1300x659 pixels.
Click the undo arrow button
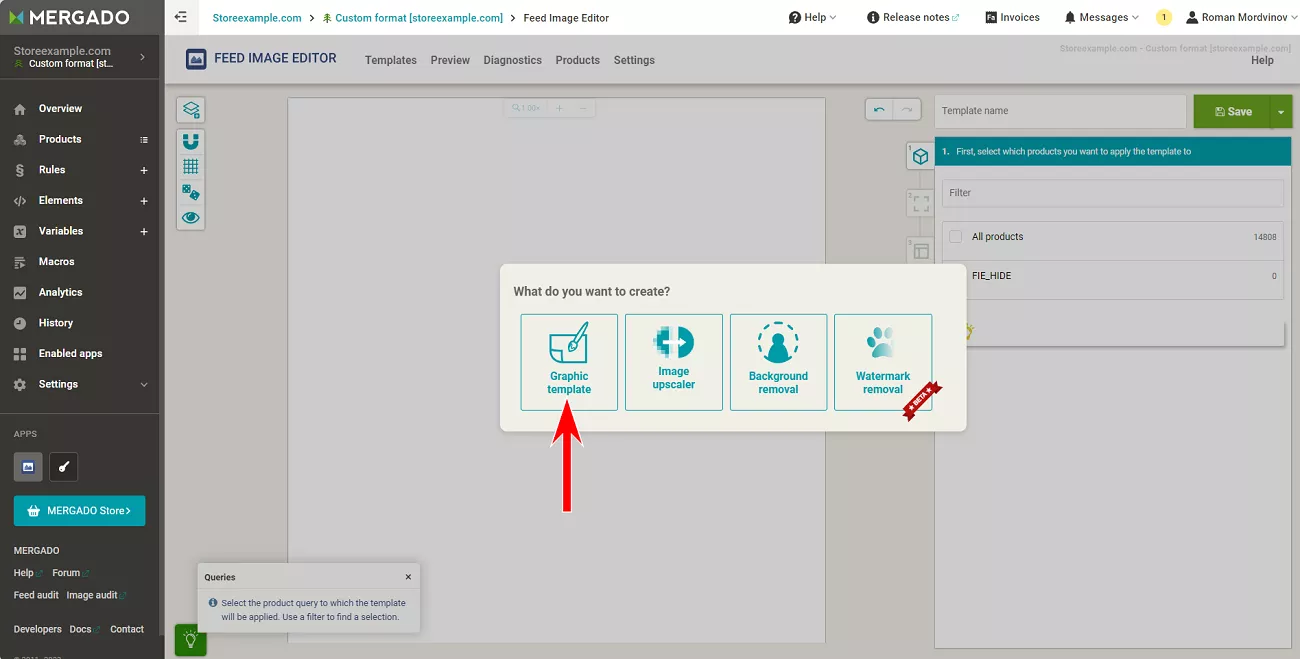[x=879, y=110]
